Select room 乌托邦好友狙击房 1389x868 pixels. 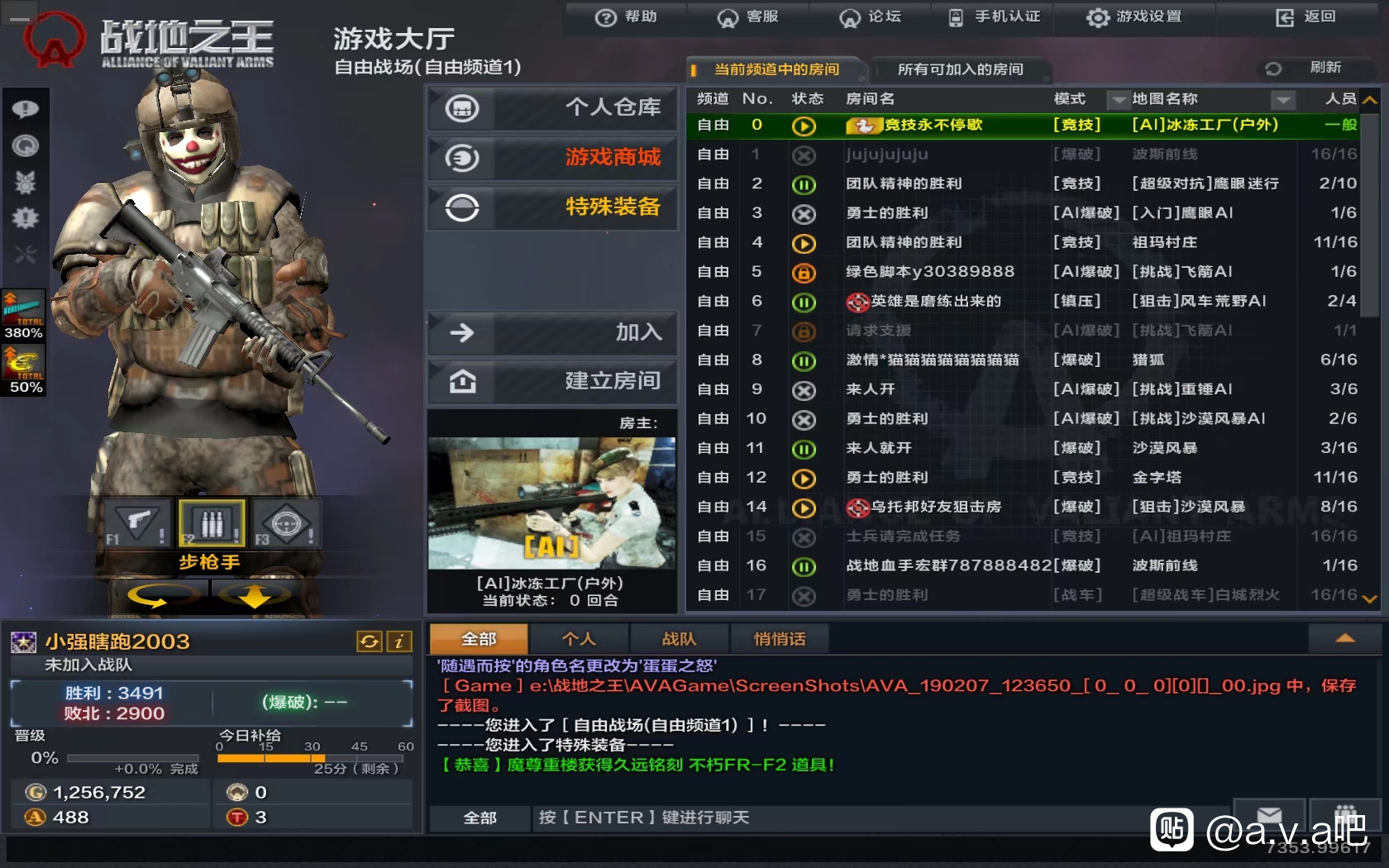click(1023, 507)
